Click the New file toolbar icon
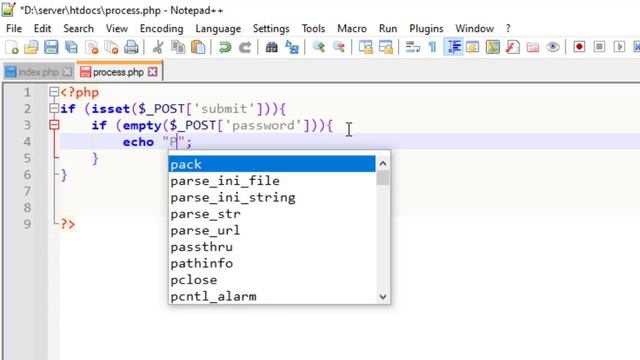Screen dimensions: 640x360 (12, 47)
